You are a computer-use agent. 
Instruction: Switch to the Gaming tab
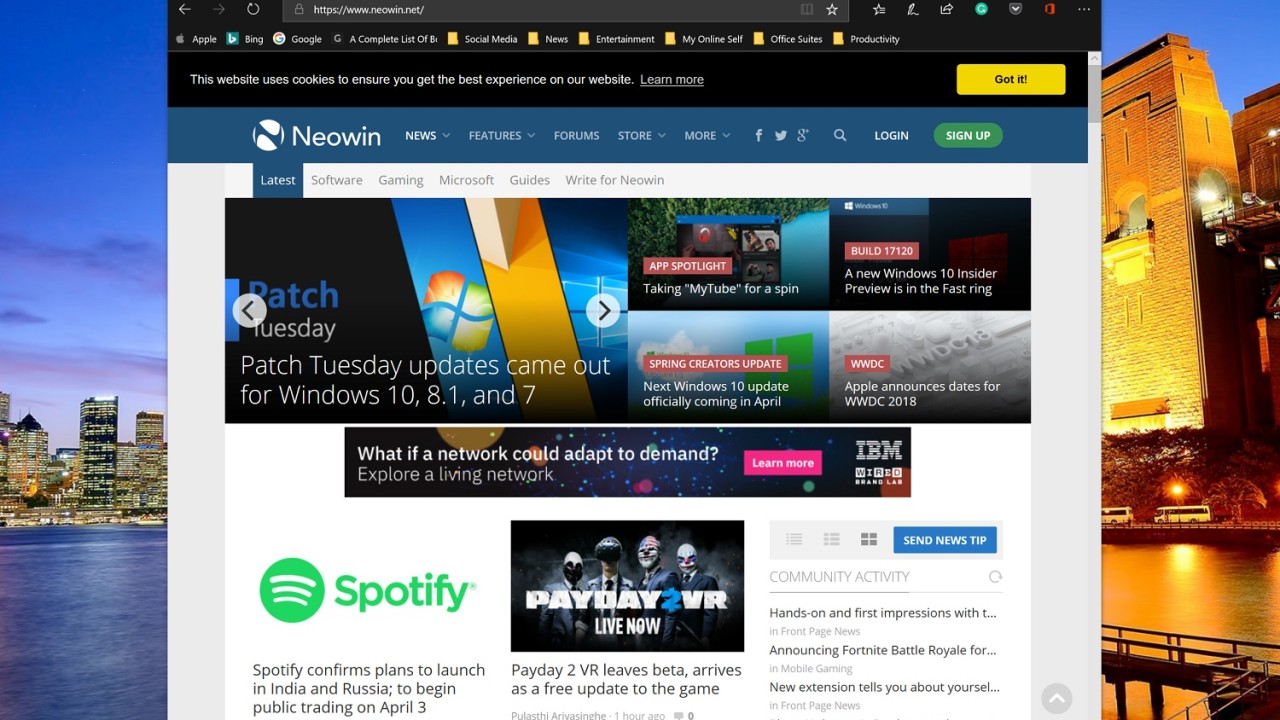401,180
